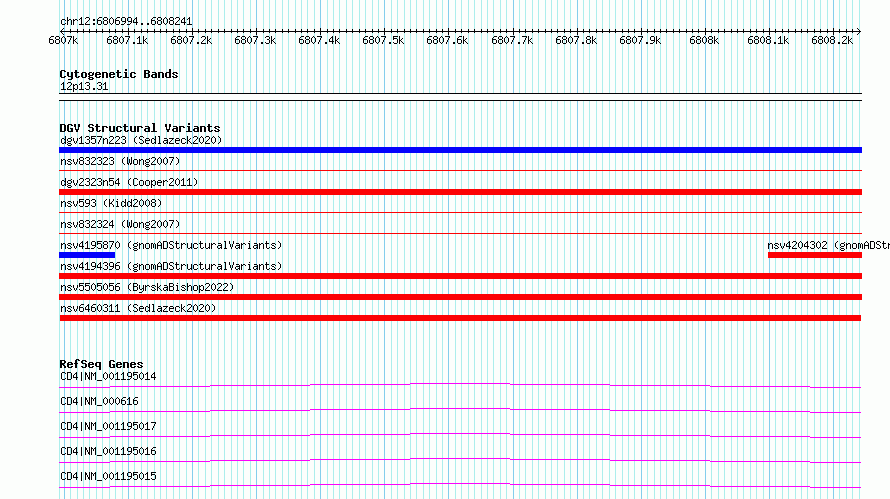Click the blue bar of dgv1357n223
Viewport: 890px width, 499px height.
point(460,150)
